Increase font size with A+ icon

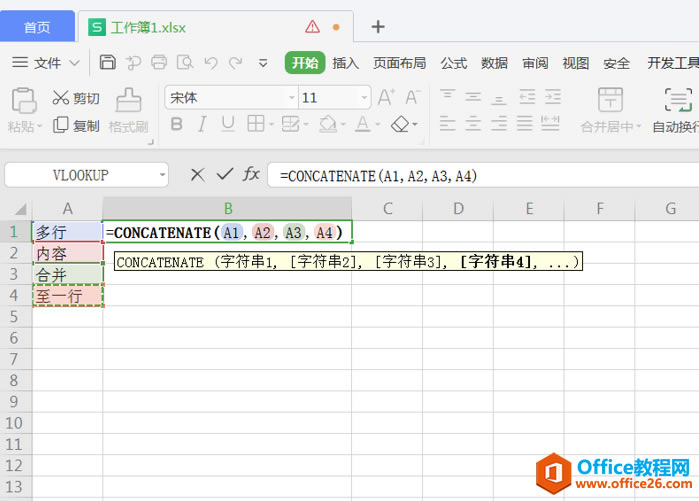(x=386, y=97)
